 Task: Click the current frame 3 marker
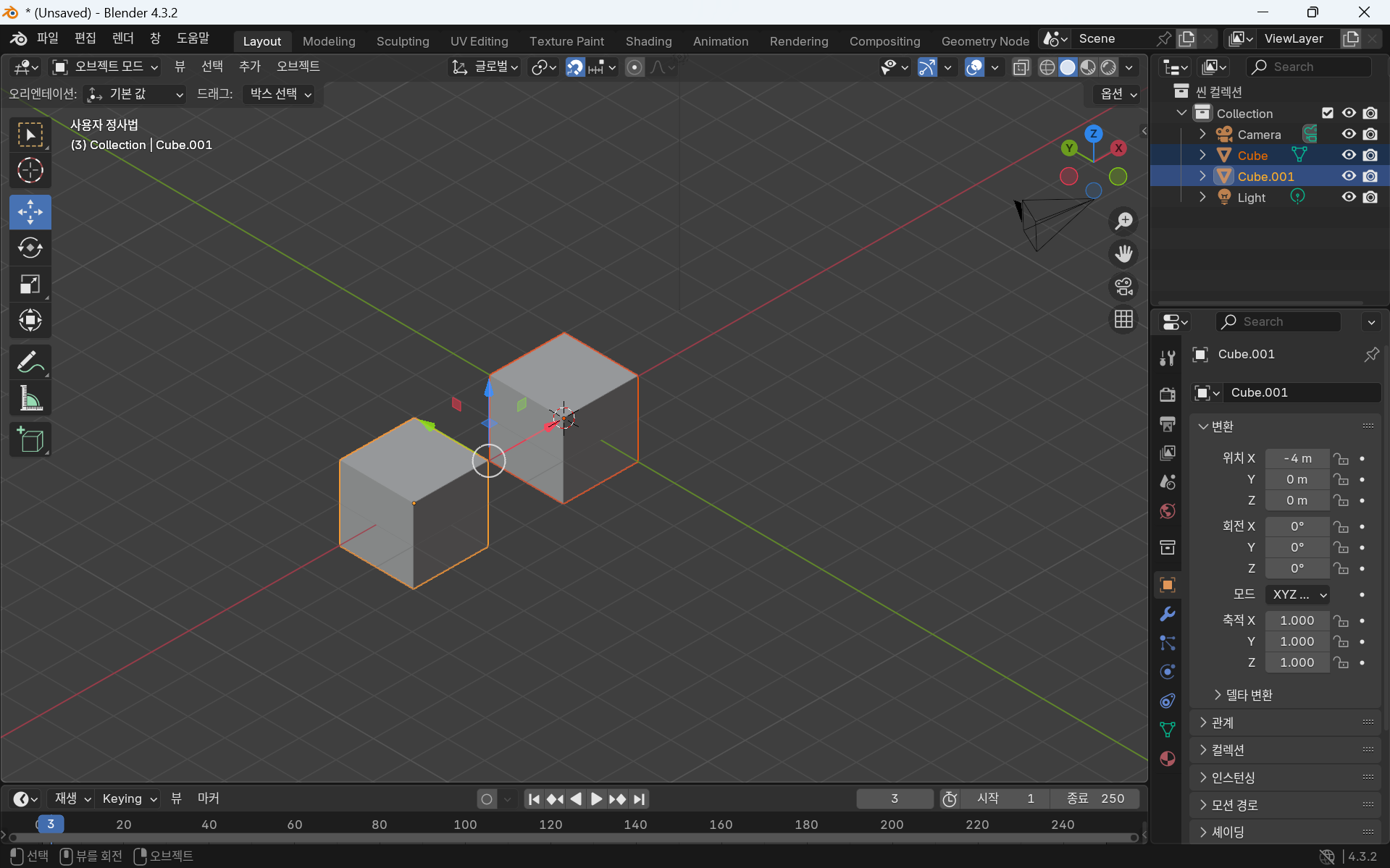click(50, 824)
